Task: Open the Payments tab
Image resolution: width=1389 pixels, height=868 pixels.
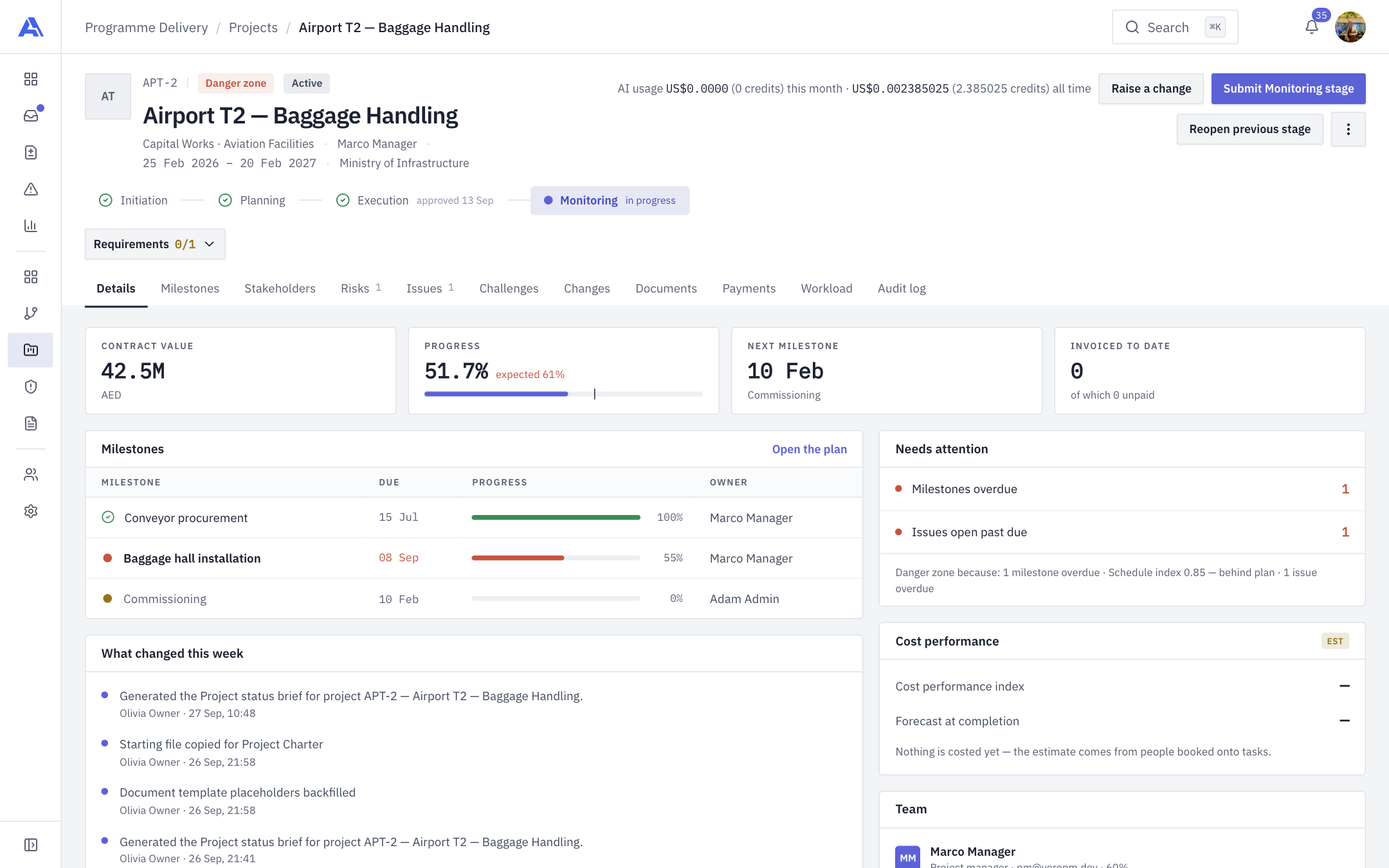Action: [749, 289]
